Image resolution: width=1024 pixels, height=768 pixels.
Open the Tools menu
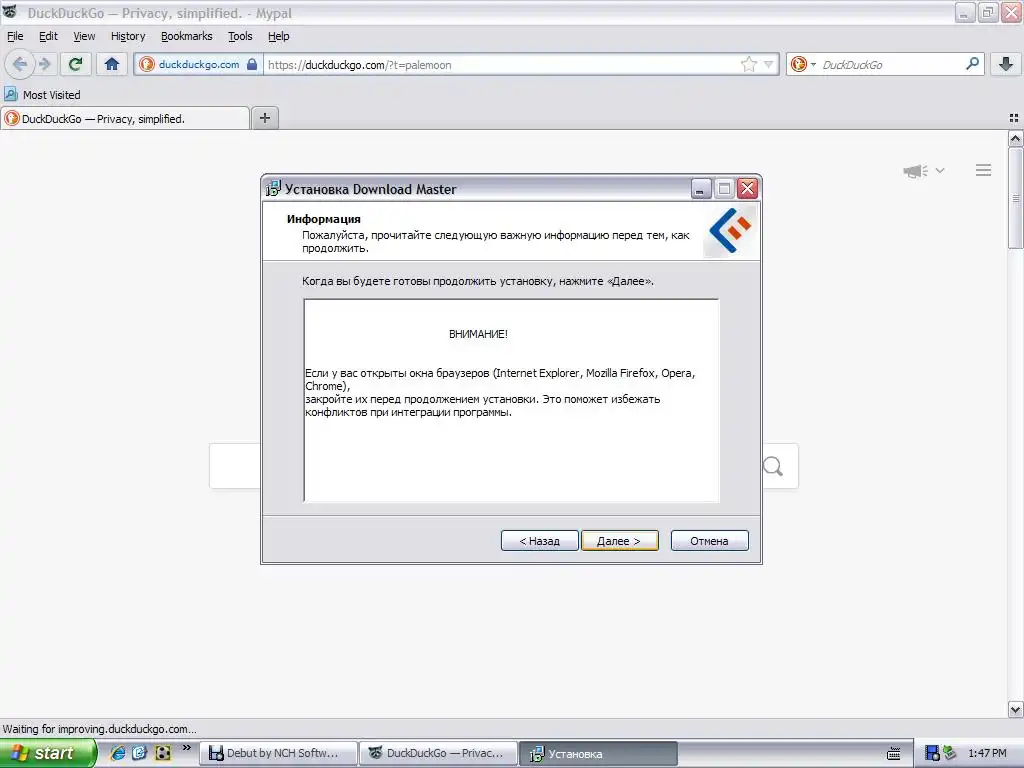[x=240, y=36]
